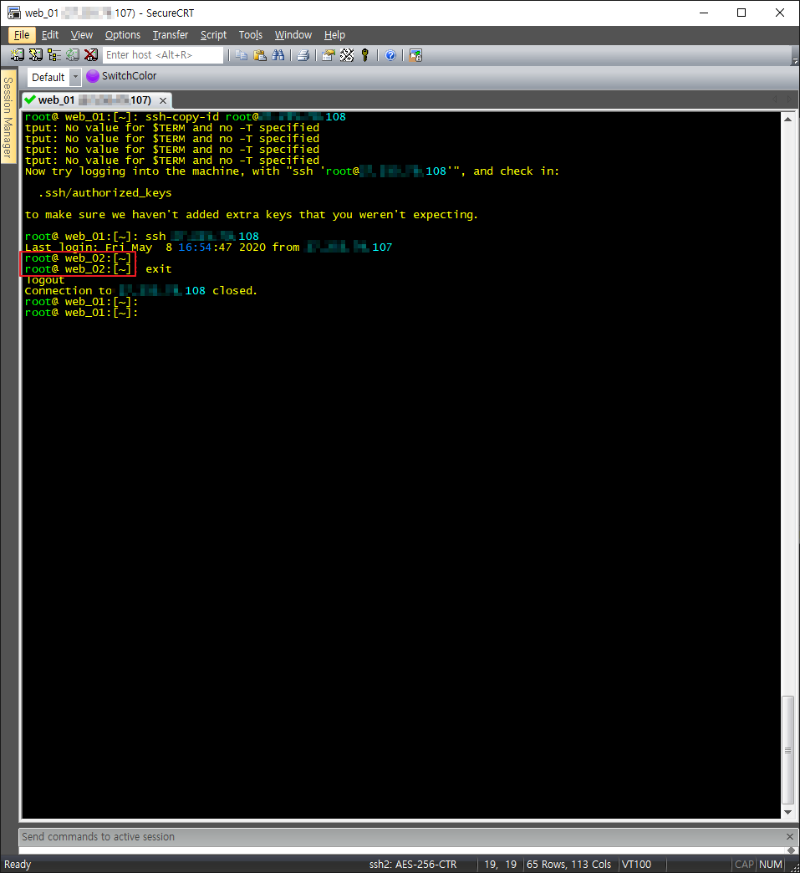Open the Transfer menu
The width and height of the screenshot is (800, 873).
170,35
